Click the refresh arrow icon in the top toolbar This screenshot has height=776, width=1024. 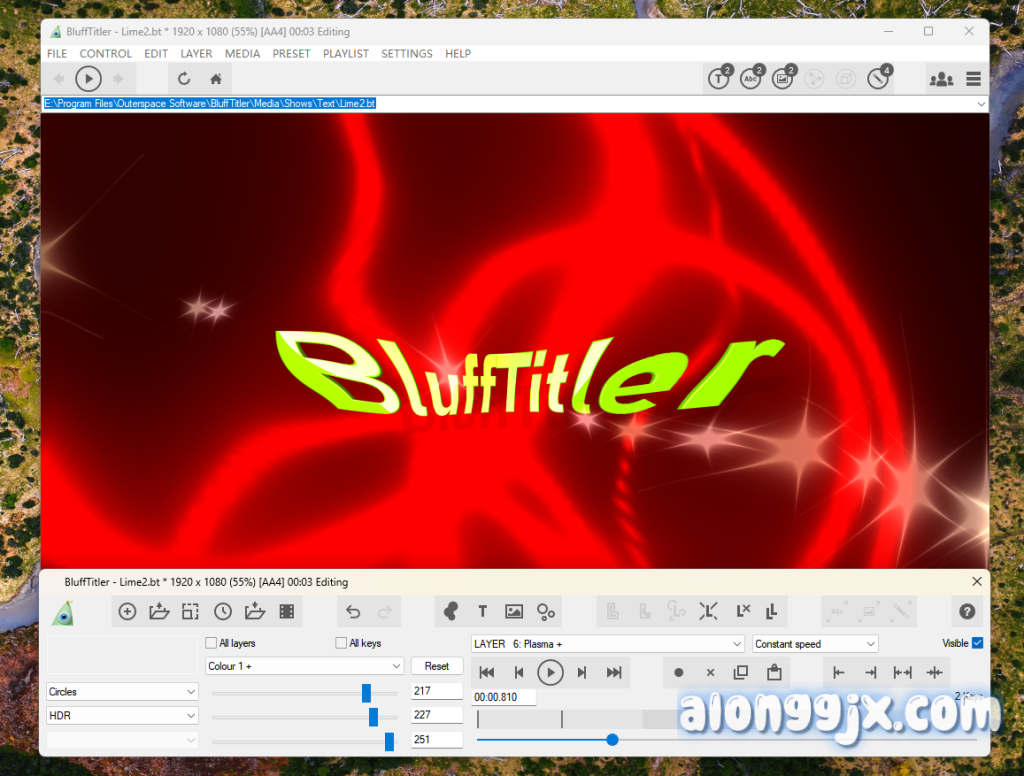(184, 79)
